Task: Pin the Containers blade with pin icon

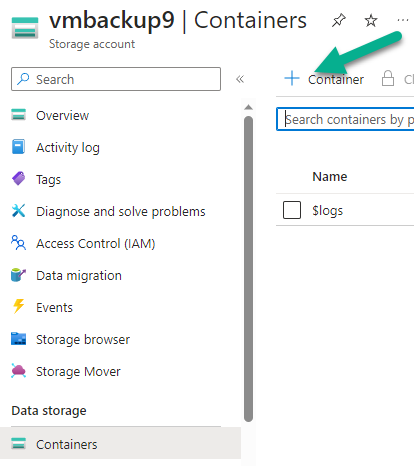Action: coord(339,21)
